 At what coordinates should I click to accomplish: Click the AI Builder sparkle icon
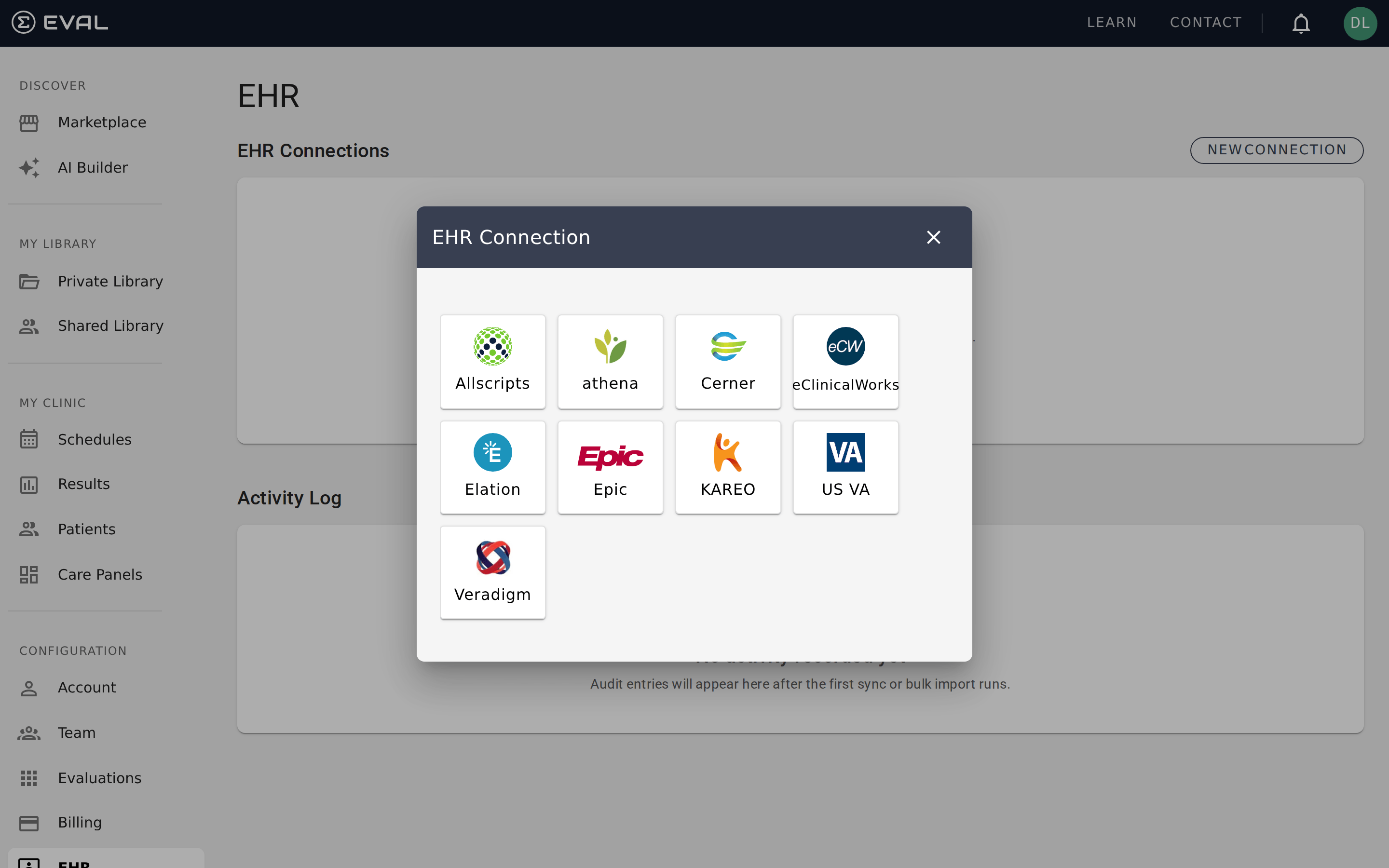click(29, 168)
